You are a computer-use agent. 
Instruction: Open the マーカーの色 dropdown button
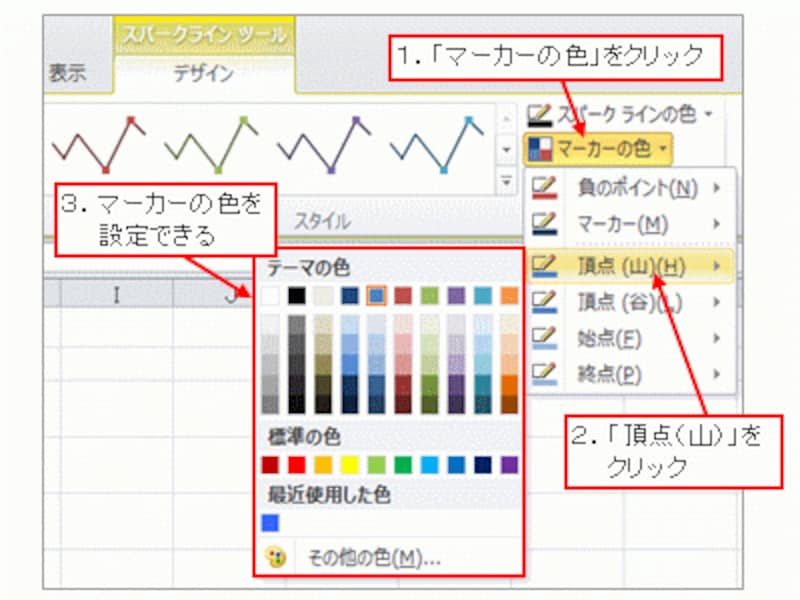[x=598, y=149]
